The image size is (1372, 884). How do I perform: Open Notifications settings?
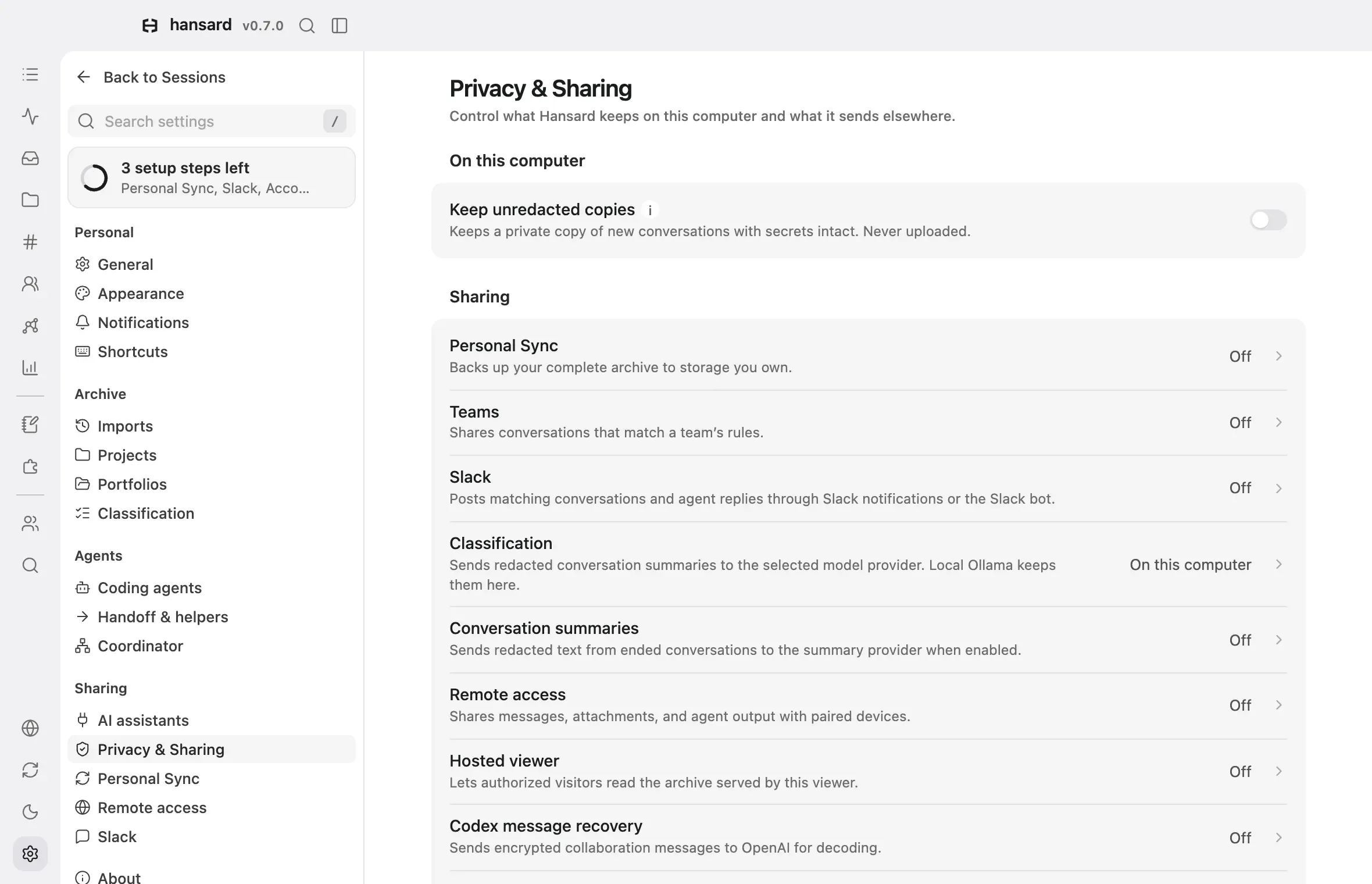click(x=212, y=323)
